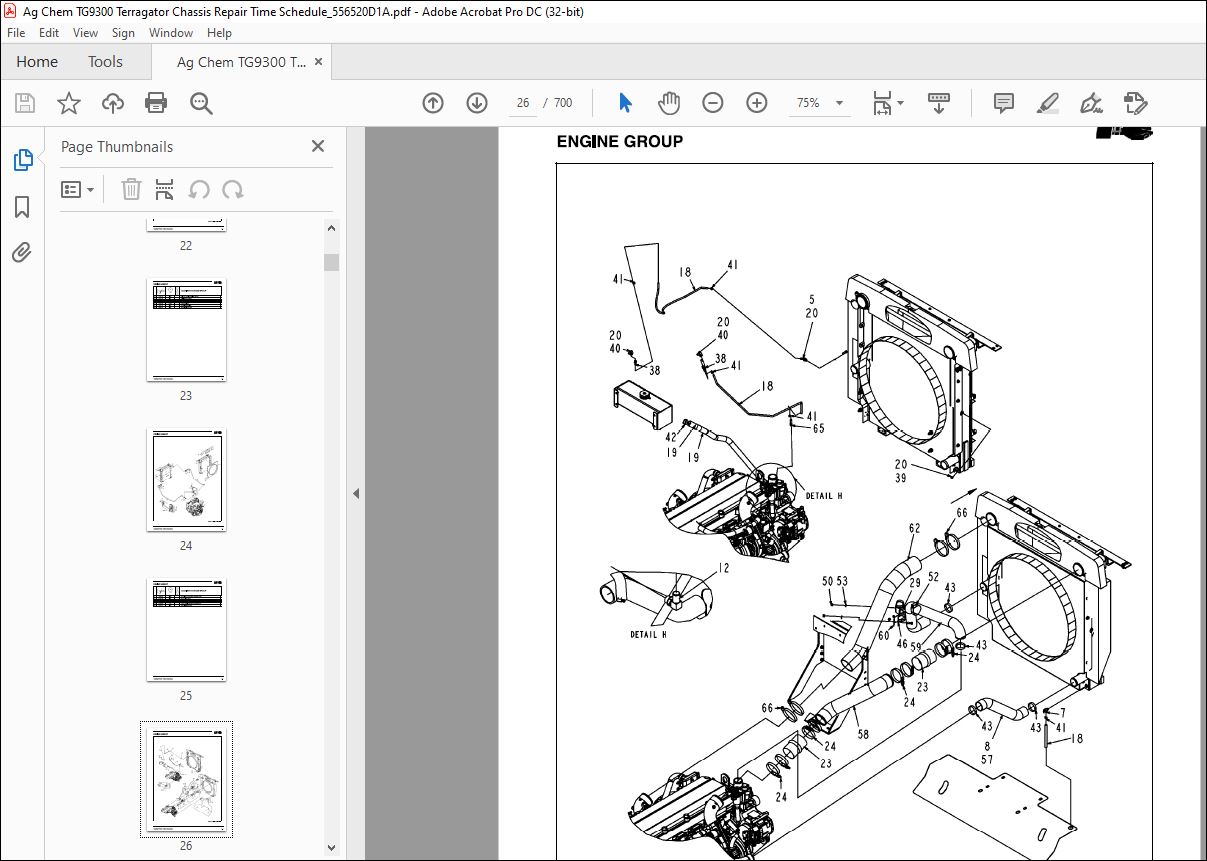Viewport: 1207px width, 861px height.
Task: Zoom out with minus button
Action: click(713, 103)
